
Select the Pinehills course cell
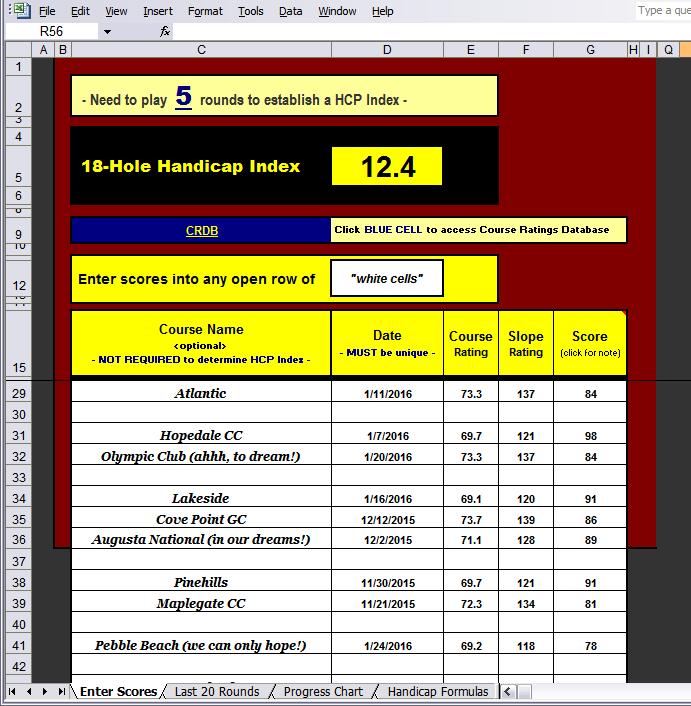201,581
